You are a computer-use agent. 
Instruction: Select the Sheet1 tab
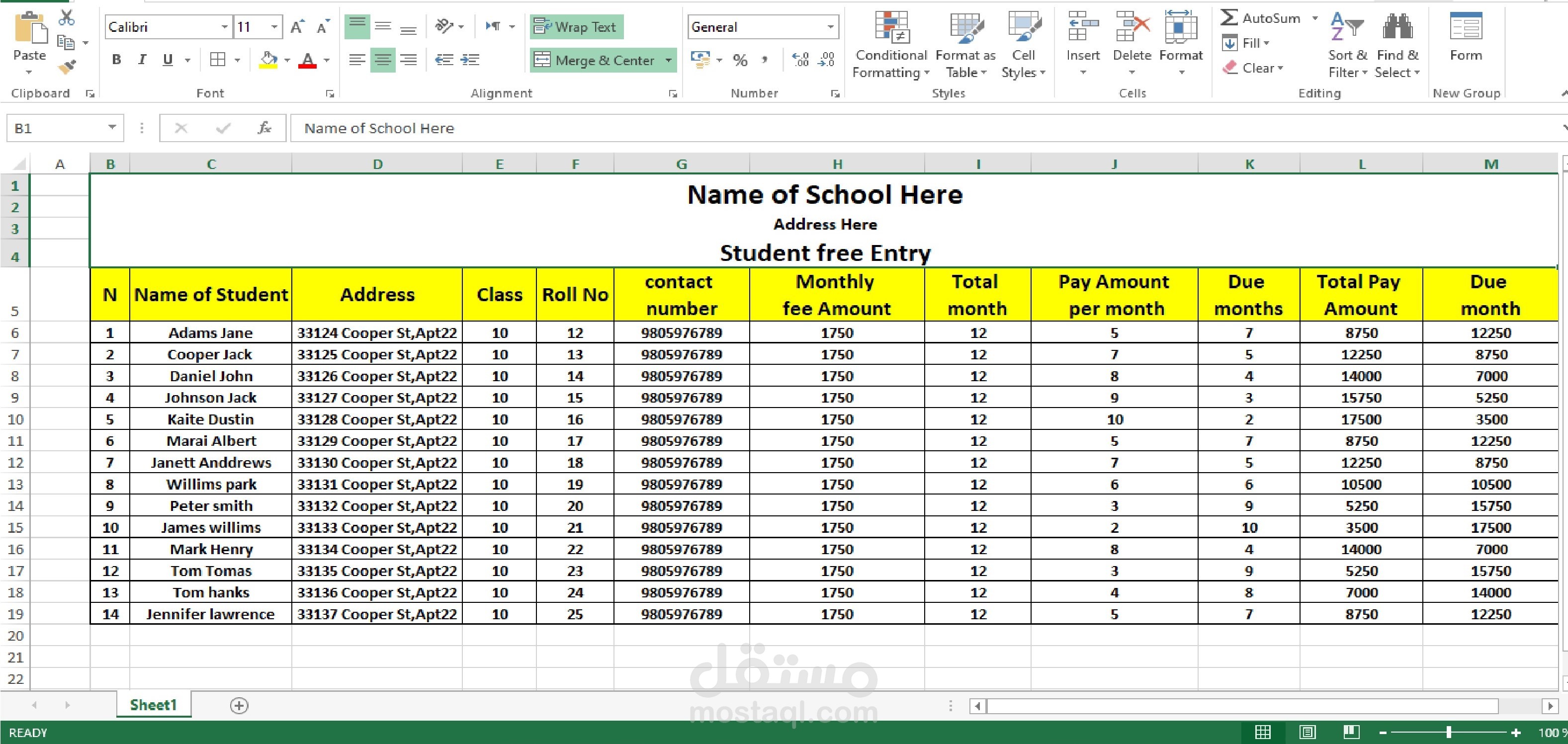(x=154, y=705)
